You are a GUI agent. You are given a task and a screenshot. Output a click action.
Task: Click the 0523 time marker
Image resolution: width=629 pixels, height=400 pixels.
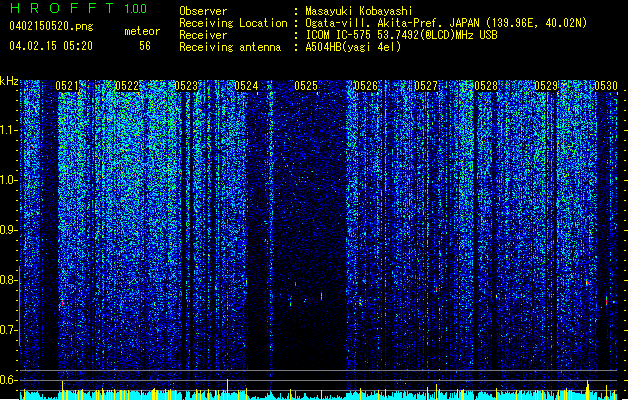186,86
